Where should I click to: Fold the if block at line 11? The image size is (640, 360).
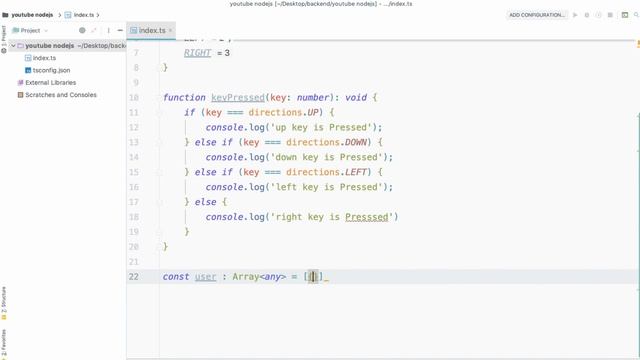[160, 113]
